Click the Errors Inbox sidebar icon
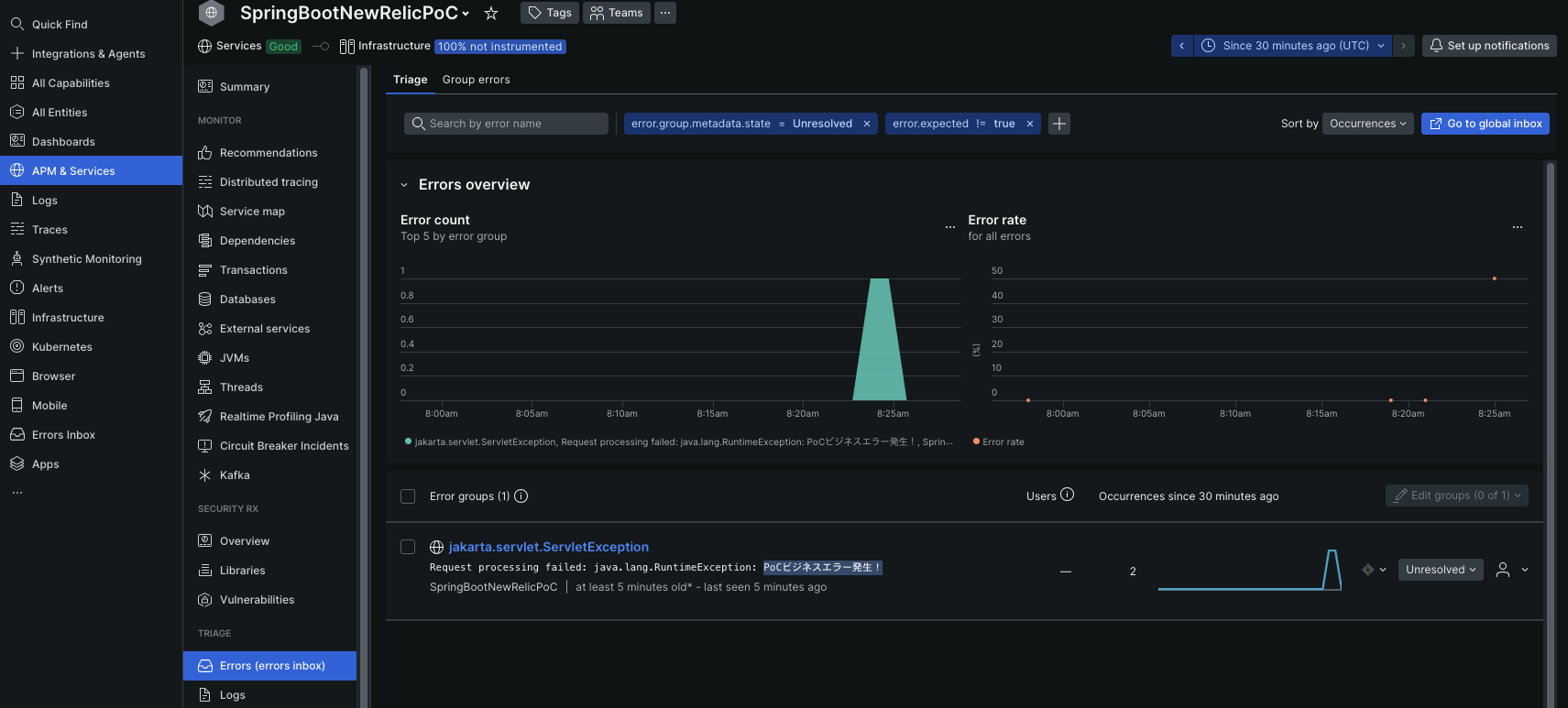The image size is (1568, 708). click(16, 434)
